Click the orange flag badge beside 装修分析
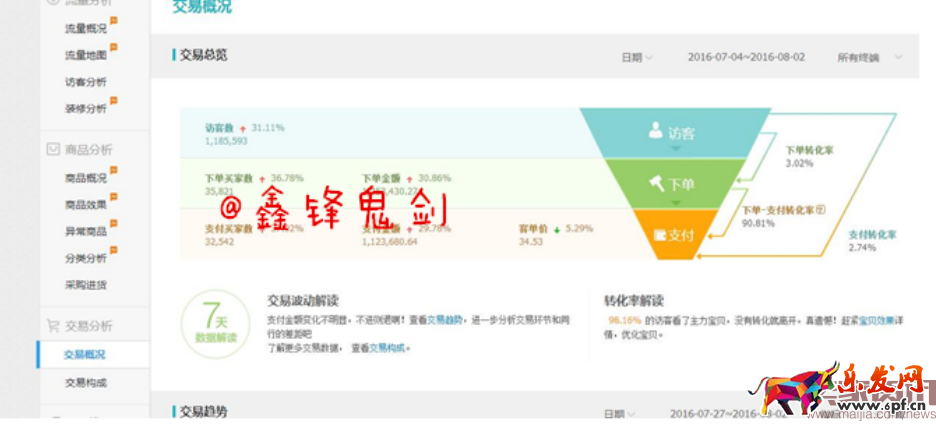Screen dimensions: 936x426 point(113,101)
